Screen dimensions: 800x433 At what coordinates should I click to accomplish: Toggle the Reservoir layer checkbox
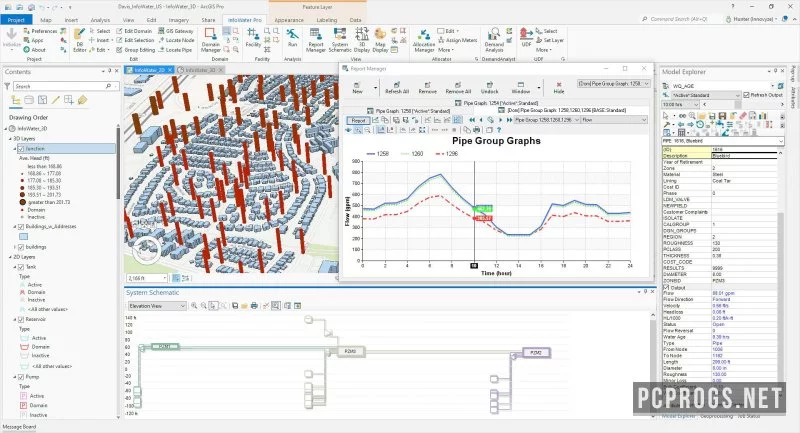[21, 319]
